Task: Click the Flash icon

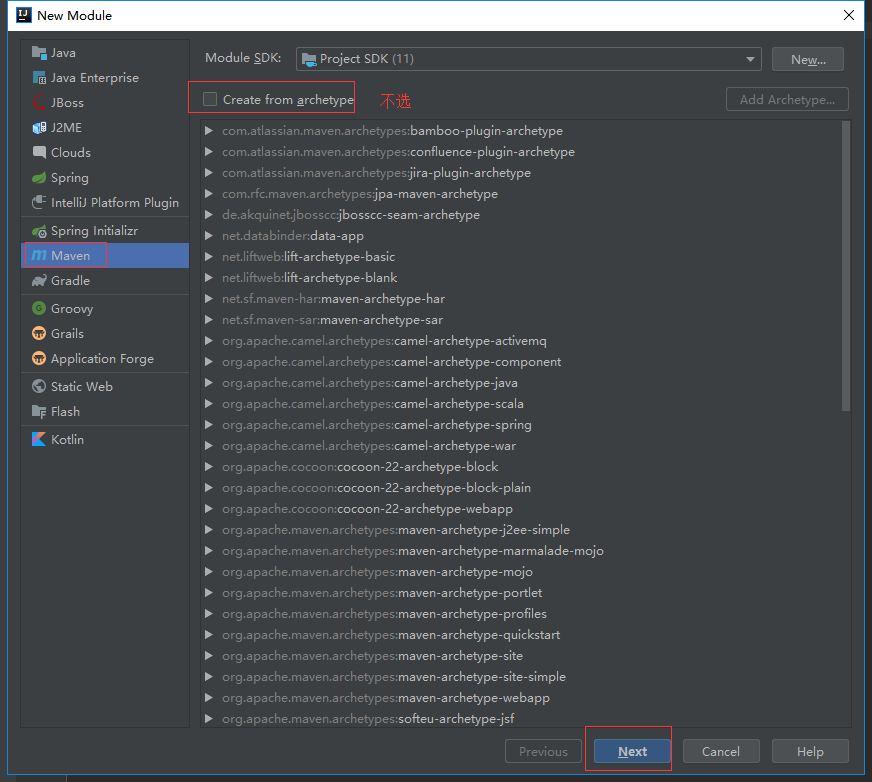Action: (x=39, y=412)
